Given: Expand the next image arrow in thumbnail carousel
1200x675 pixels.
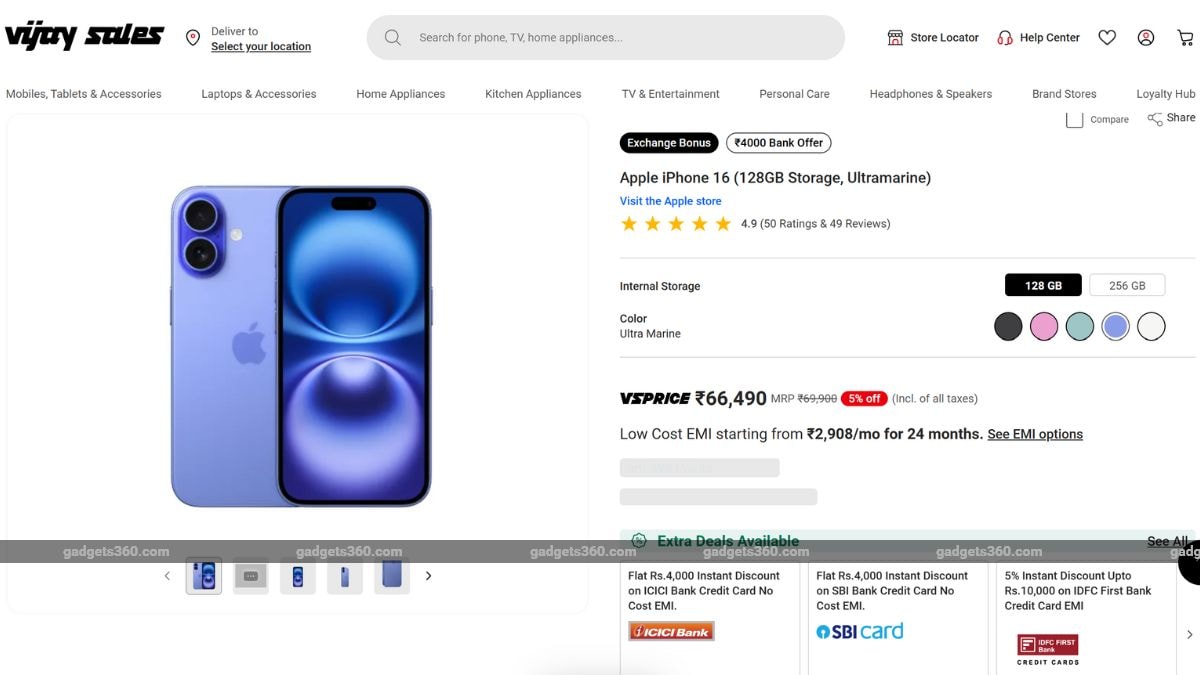Looking at the screenshot, I should tap(429, 576).
